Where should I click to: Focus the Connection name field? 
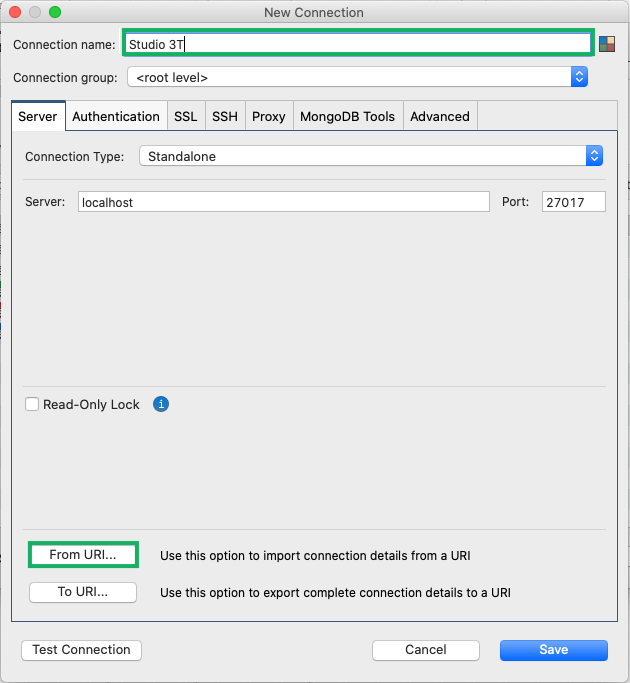tap(358, 44)
